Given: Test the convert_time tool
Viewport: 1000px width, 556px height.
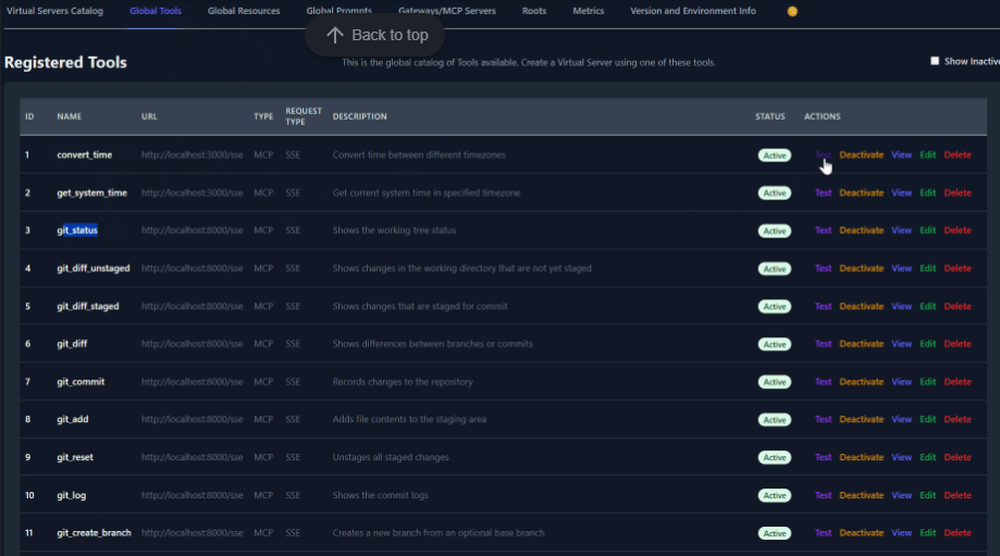Looking at the screenshot, I should point(823,155).
